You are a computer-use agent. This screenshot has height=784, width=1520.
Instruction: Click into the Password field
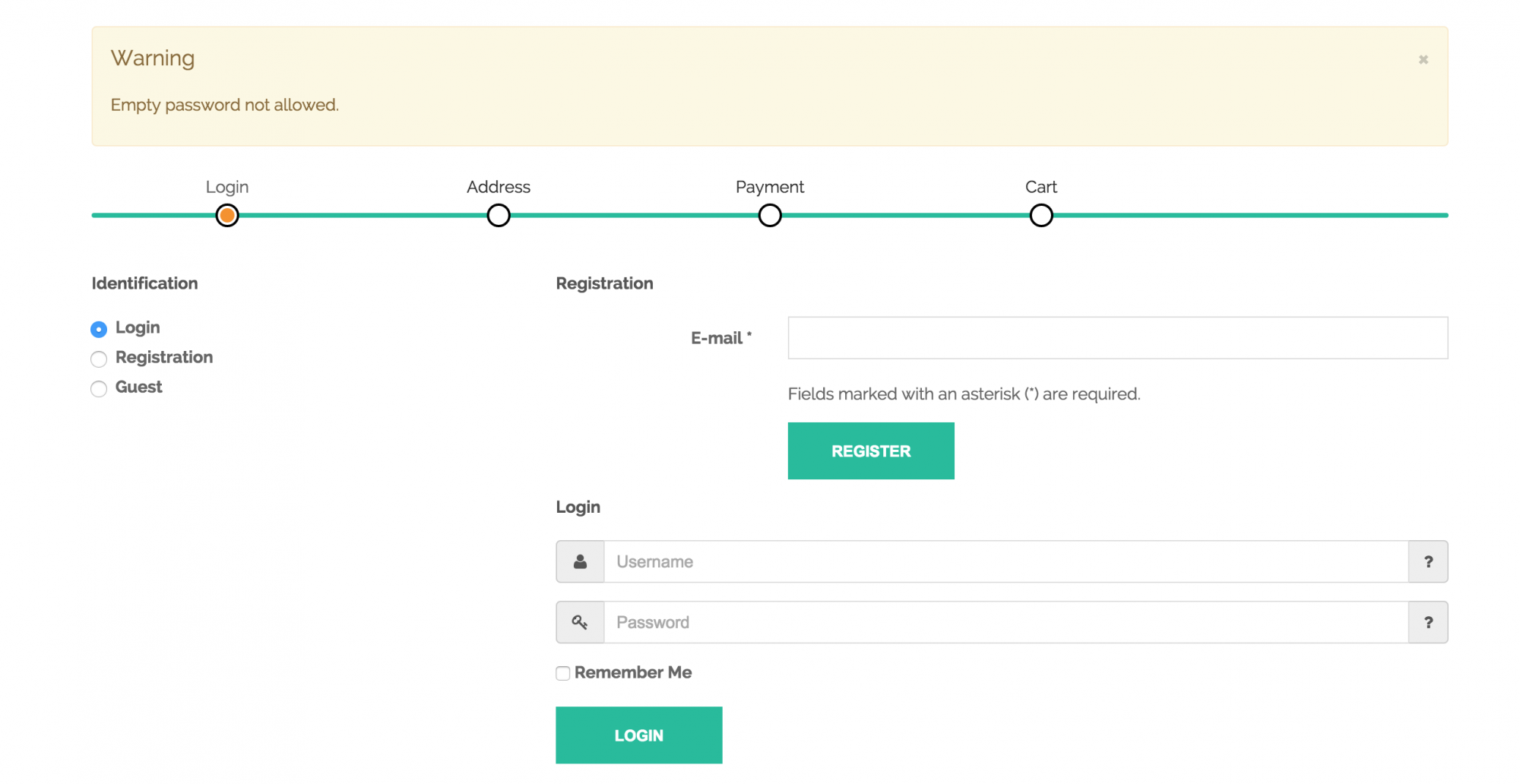point(1005,622)
